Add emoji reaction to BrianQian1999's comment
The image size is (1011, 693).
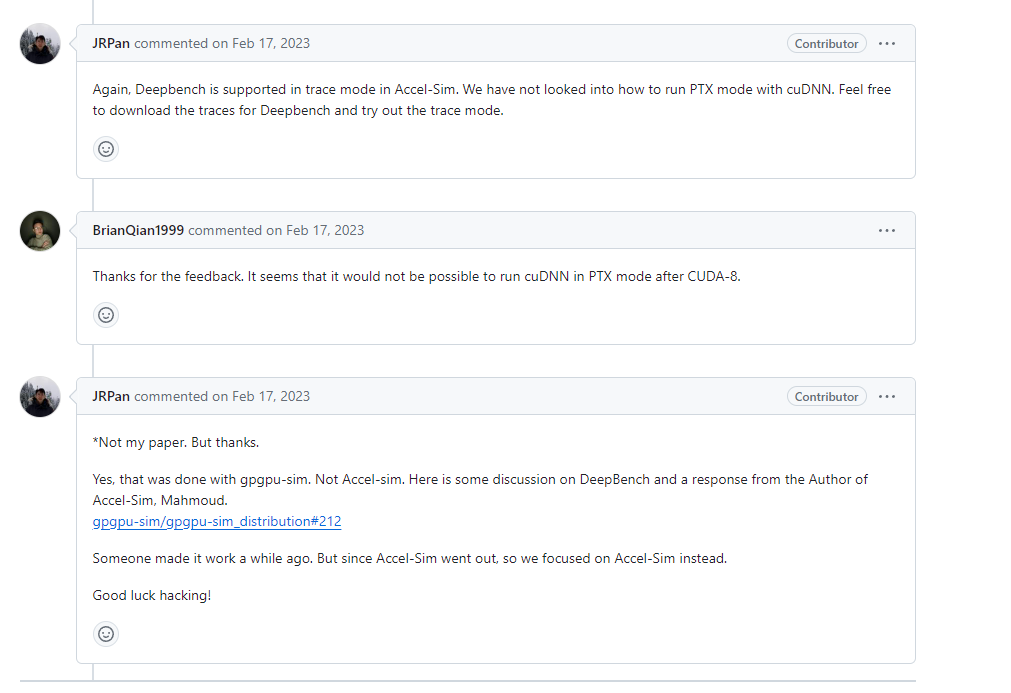point(106,315)
